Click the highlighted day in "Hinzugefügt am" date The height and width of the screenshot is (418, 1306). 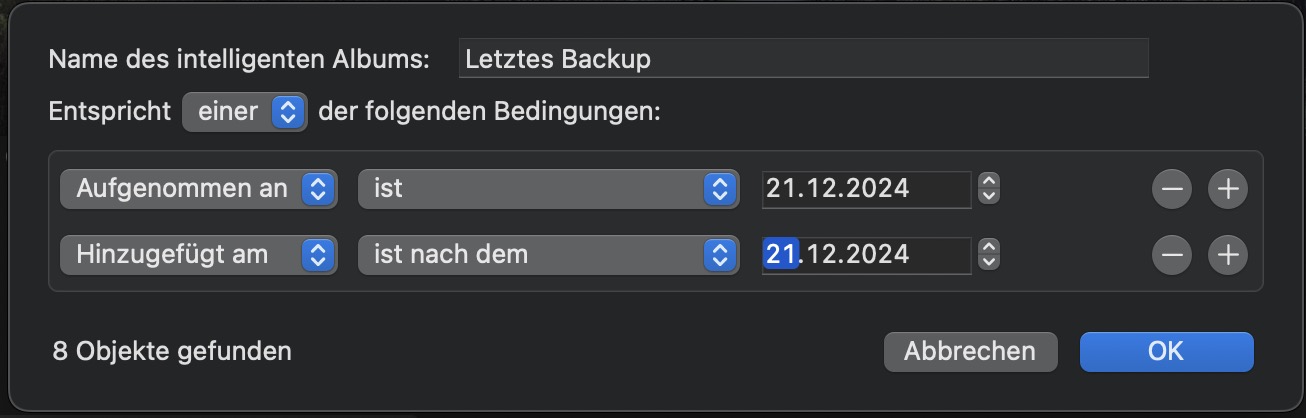[x=780, y=255]
